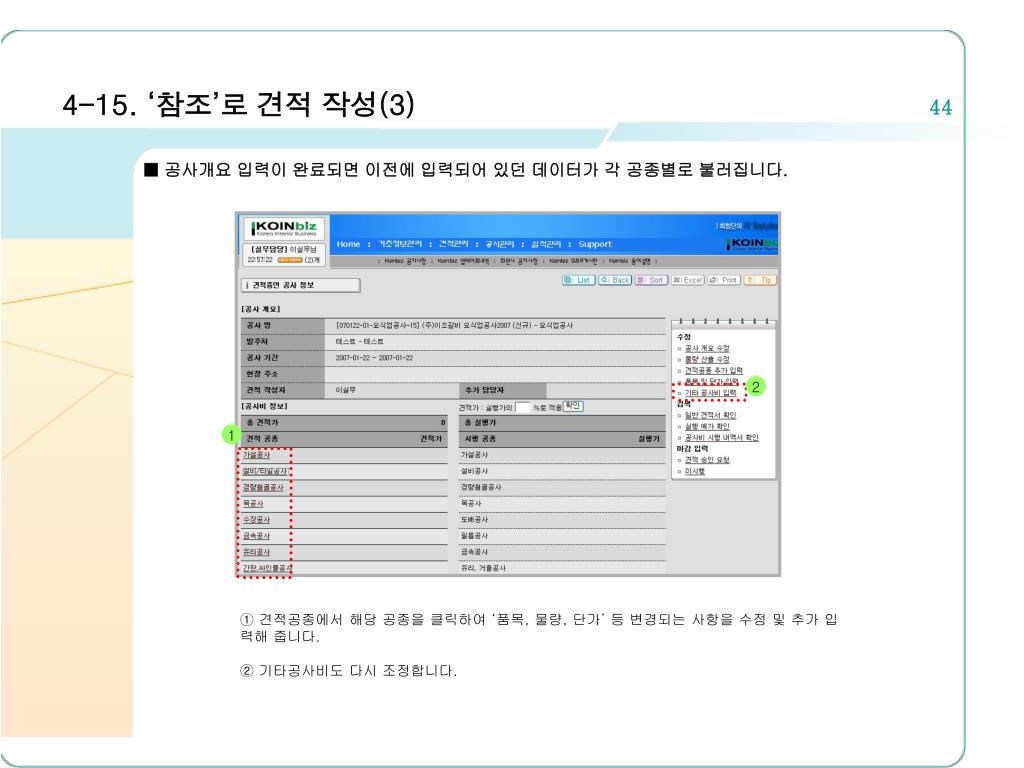Click the 발주처 value 테스트 - 테스트

[x=359, y=342]
